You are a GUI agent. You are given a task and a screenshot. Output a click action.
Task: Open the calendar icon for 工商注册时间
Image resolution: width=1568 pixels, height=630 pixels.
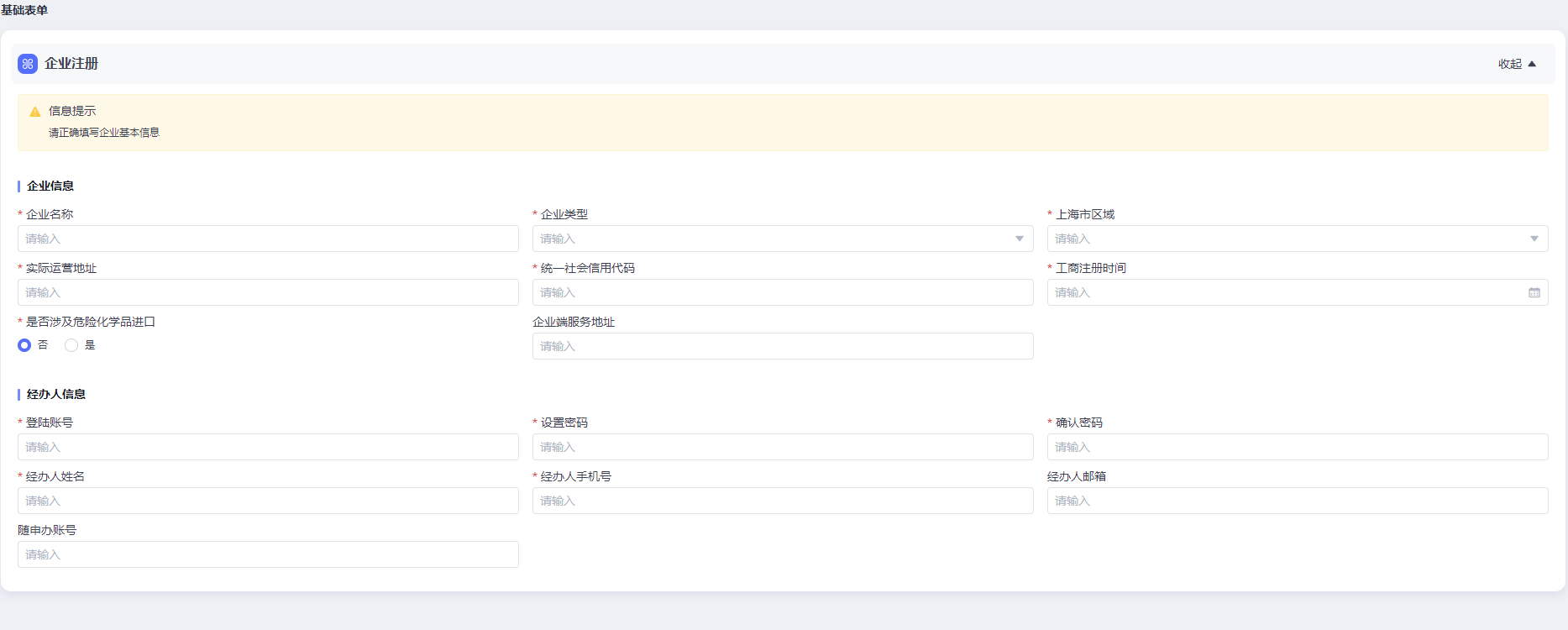pos(1534,292)
